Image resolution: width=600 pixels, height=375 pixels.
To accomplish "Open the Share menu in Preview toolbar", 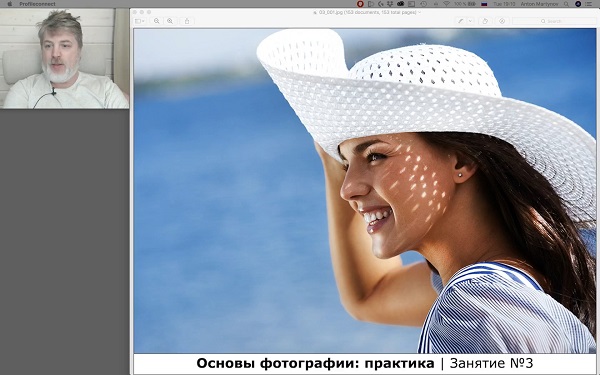I will coord(187,21).
